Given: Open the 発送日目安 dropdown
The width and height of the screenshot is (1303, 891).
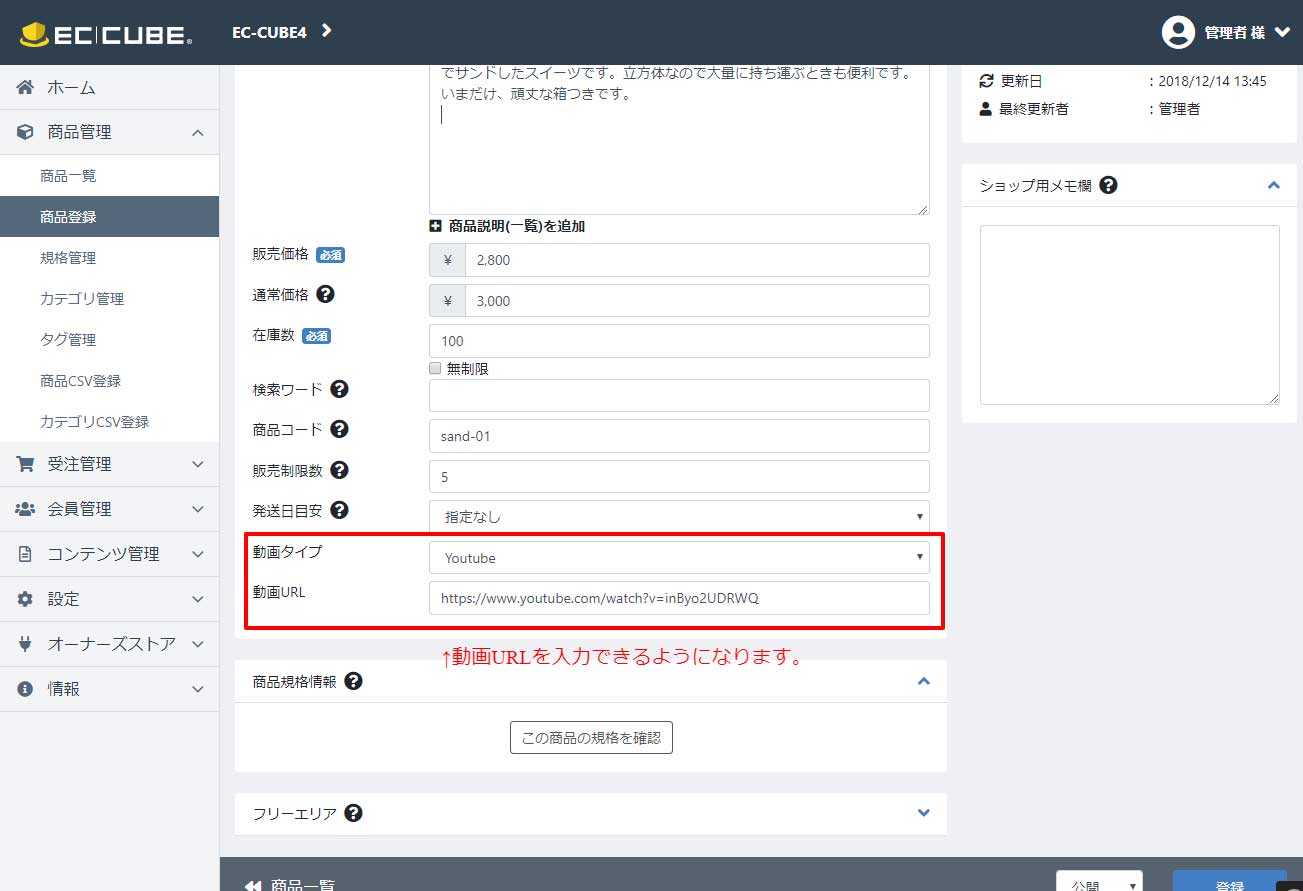Looking at the screenshot, I should click(x=679, y=516).
